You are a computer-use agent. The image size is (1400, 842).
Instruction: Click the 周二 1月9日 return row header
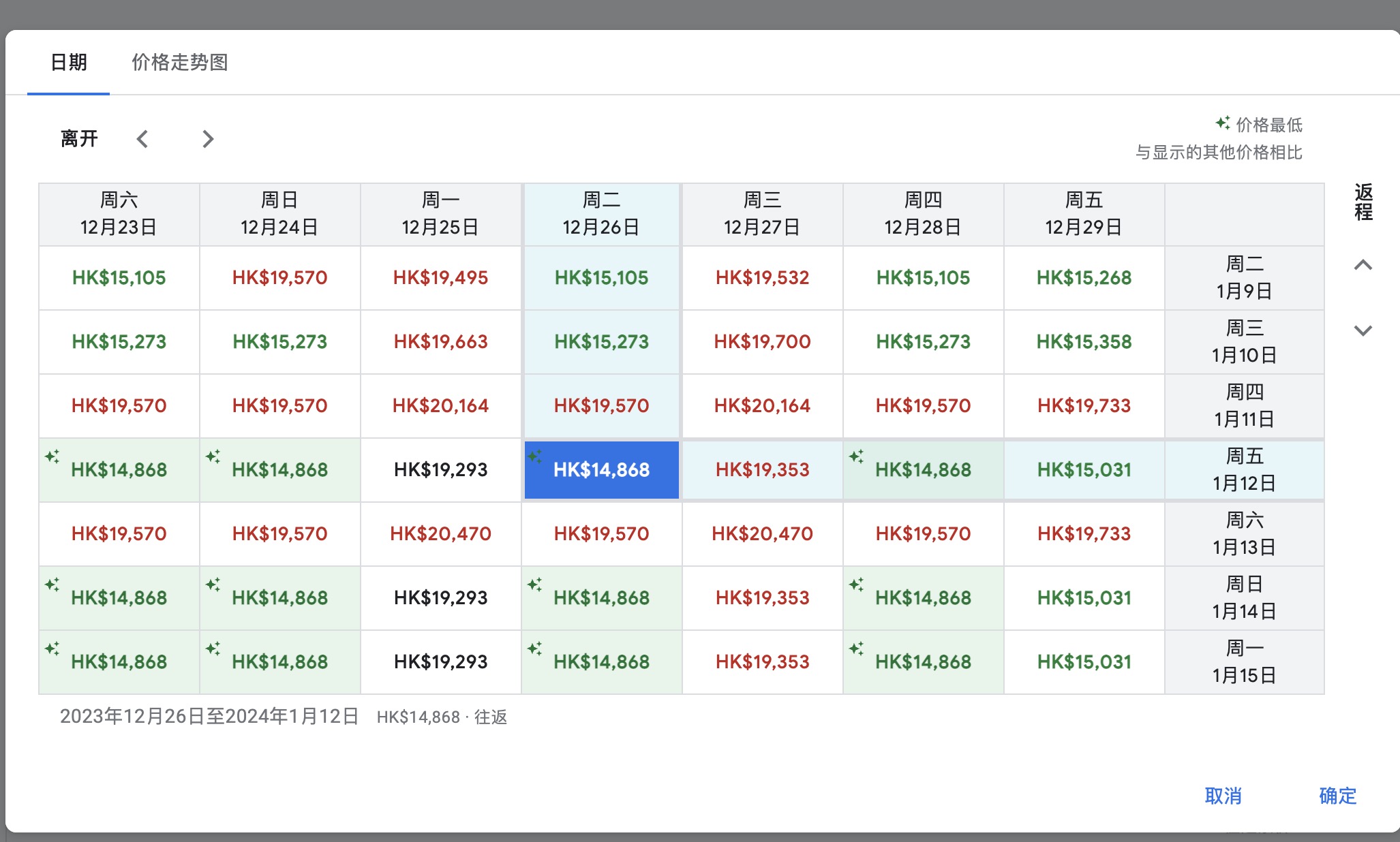(1245, 278)
